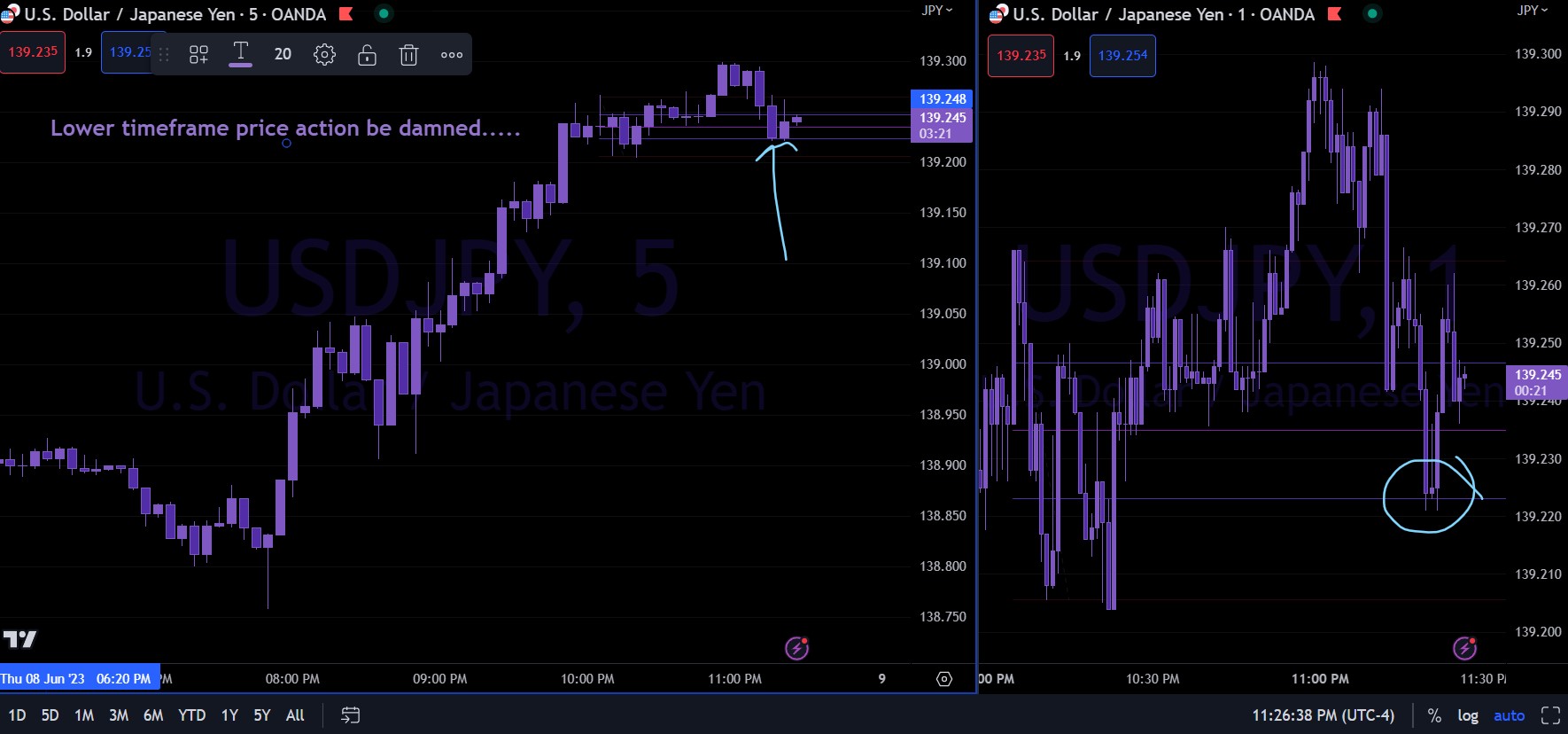Click the go-to-date calendar icon
Screen dimensions: 1568x734
pyautogui.click(x=351, y=715)
